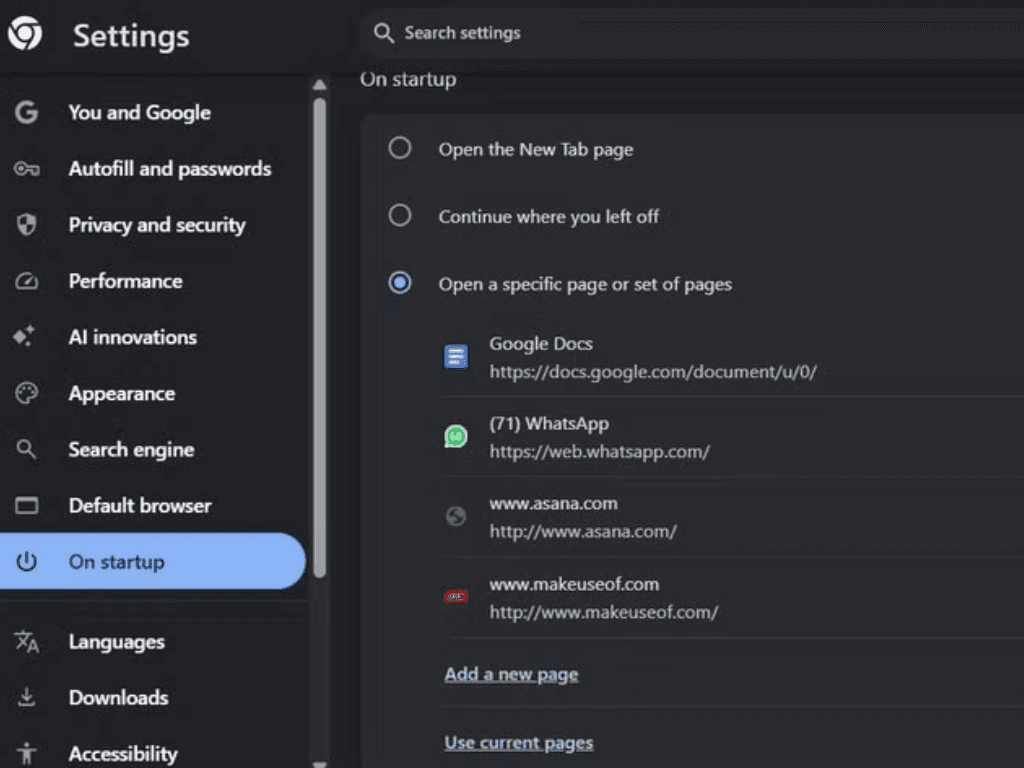Select Continue where you left off
This screenshot has height=768, width=1024.
(x=400, y=216)
